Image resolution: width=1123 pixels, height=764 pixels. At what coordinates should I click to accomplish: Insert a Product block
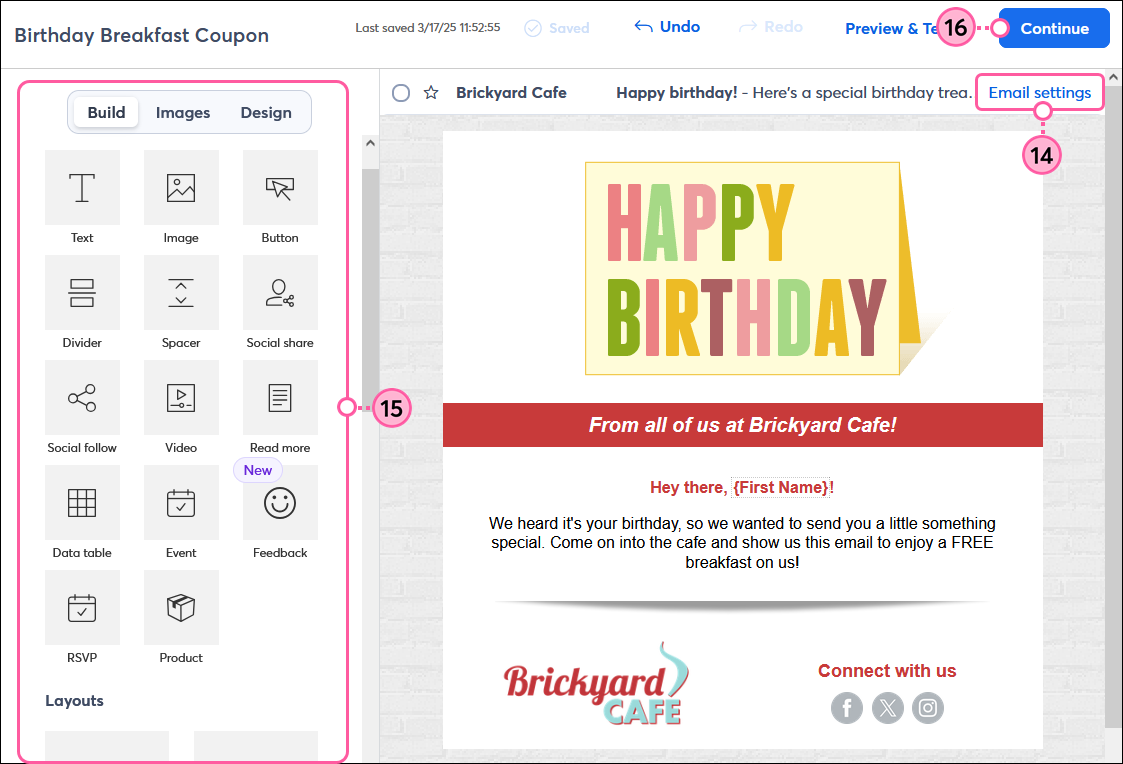pos(181,608)
